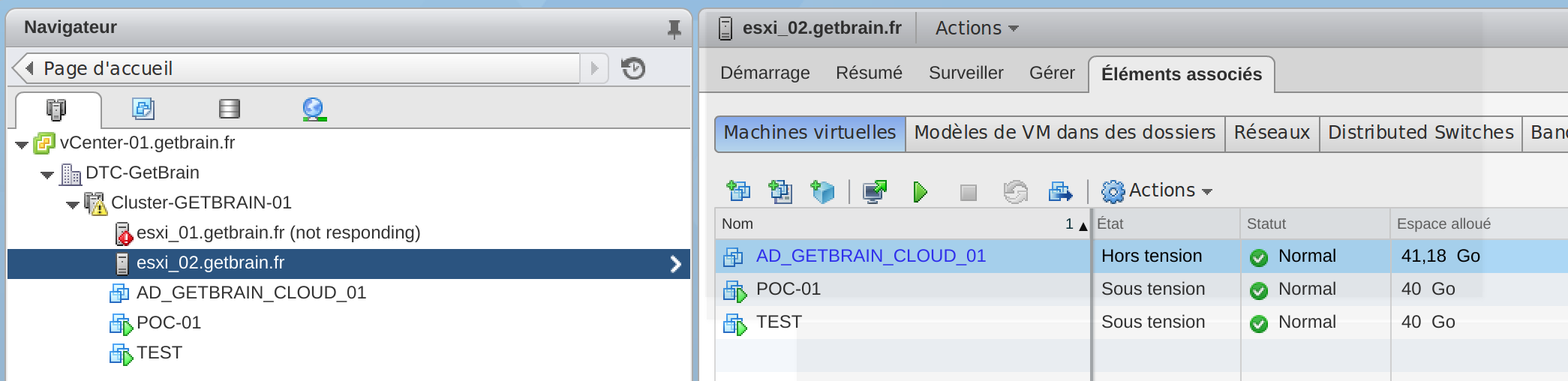Open the gear Actions dropdown in toolbar
Screen dimensions: 1568x381
tap(1156, 191)
